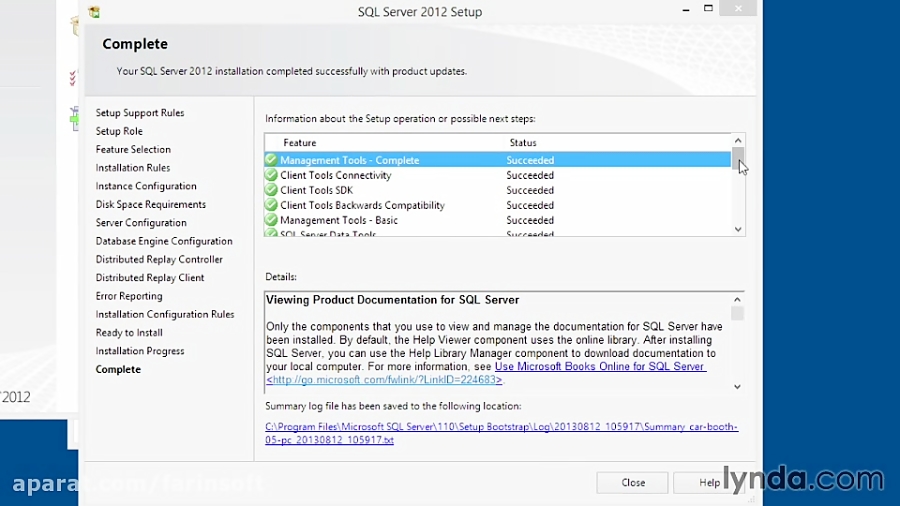Click the feature list scrollbar thumb
Screen dimensions: 900x506
[738, 158]
